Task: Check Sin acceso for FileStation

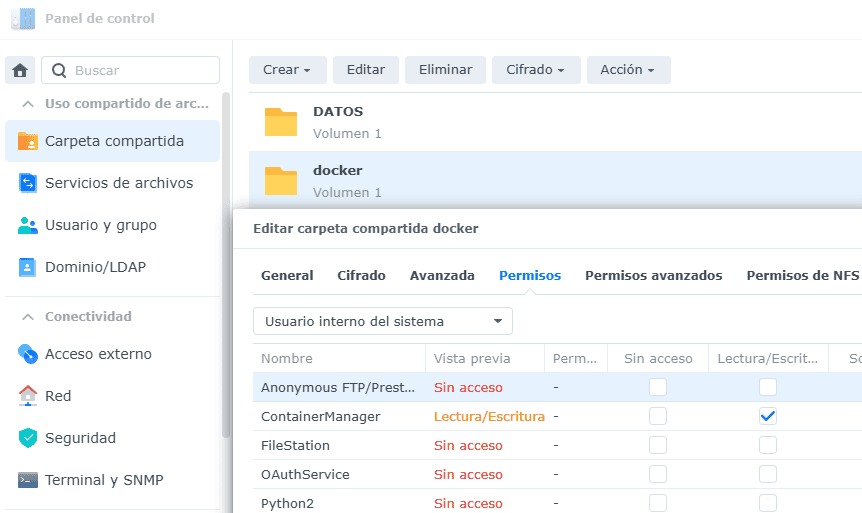Action: point(658,445)
